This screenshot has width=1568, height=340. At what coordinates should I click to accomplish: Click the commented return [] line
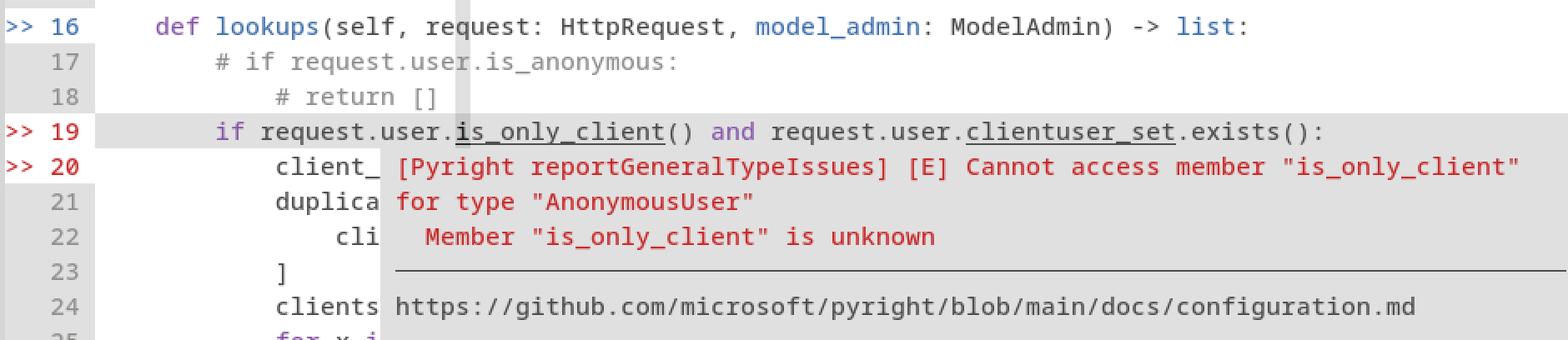click(357, 97)
